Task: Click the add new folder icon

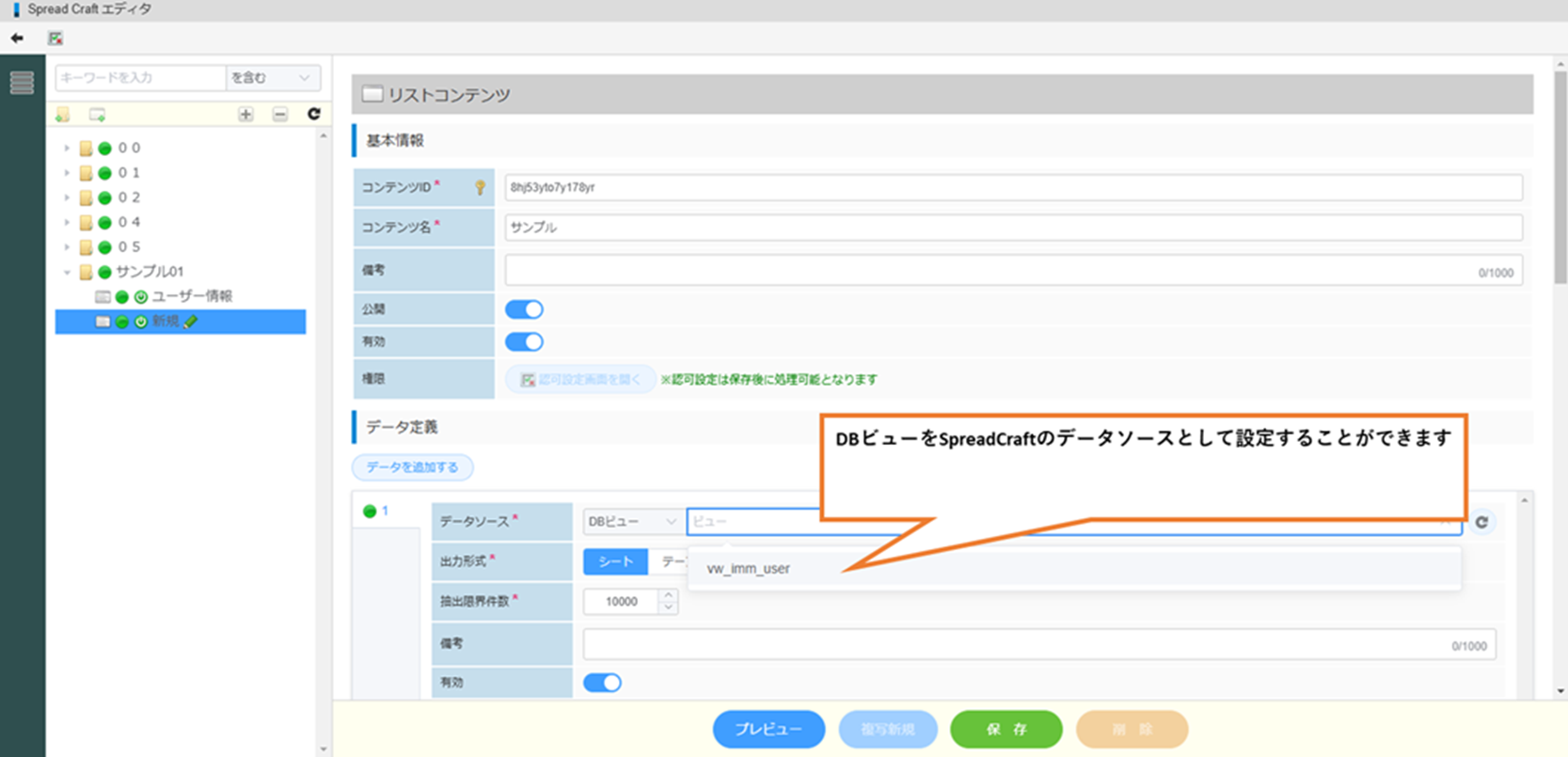Action: 63,115
